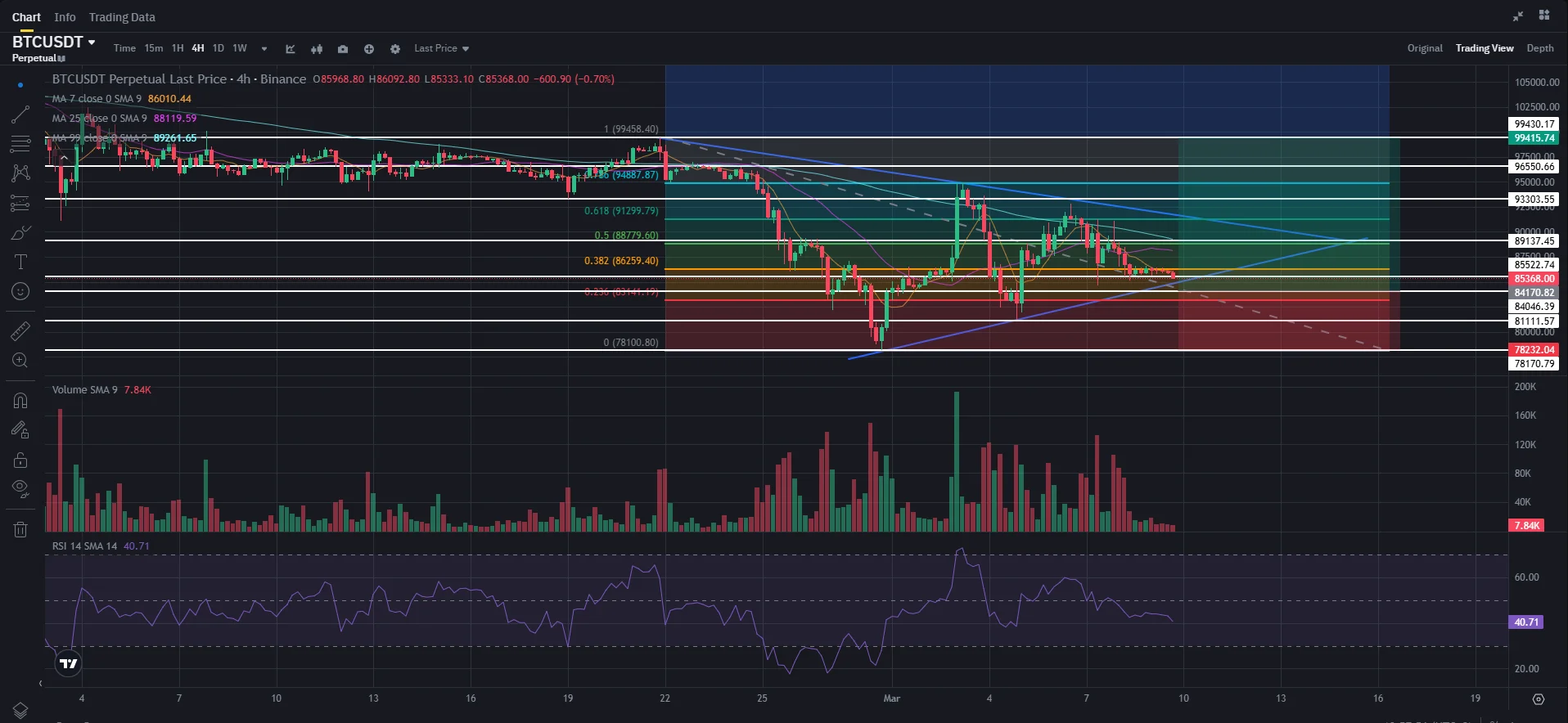
Task: Delete drawings with trash icon
Action: pyautogui.click(x=20, y=529)
